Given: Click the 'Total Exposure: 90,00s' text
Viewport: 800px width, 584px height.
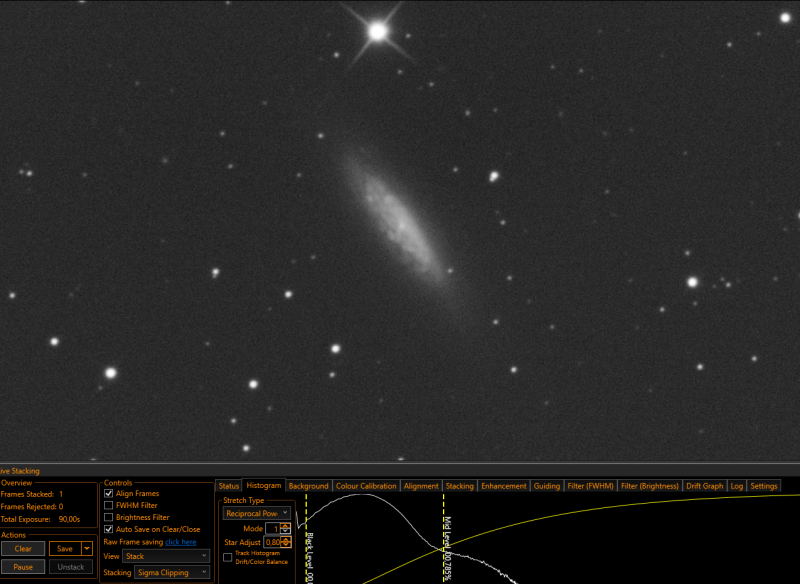Looking at the screenshot, I should (40, 519).
